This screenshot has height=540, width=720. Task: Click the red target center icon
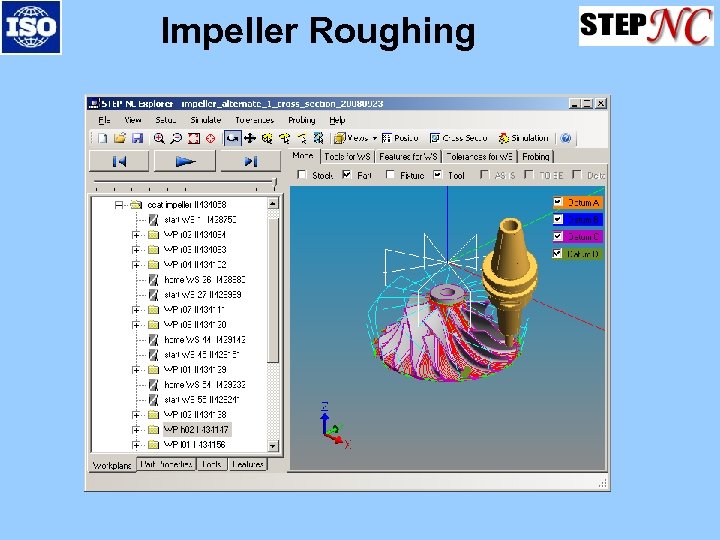211,138
